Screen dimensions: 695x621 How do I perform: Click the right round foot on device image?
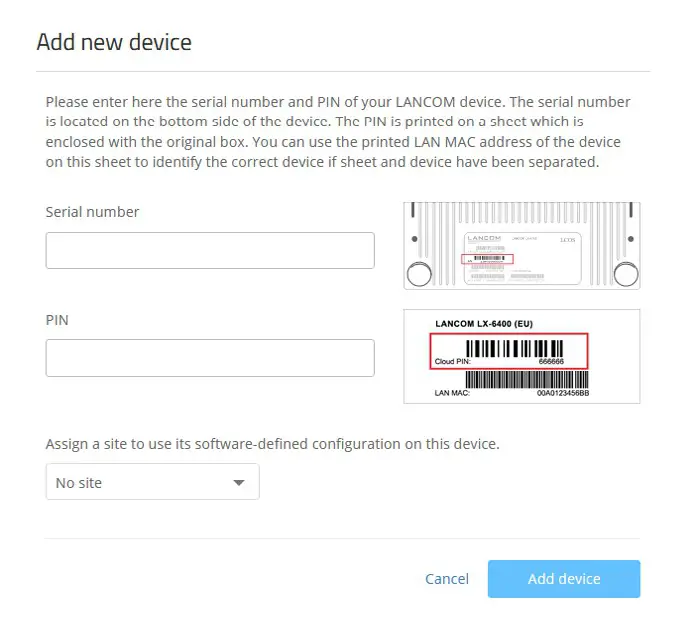click(625, 272)
